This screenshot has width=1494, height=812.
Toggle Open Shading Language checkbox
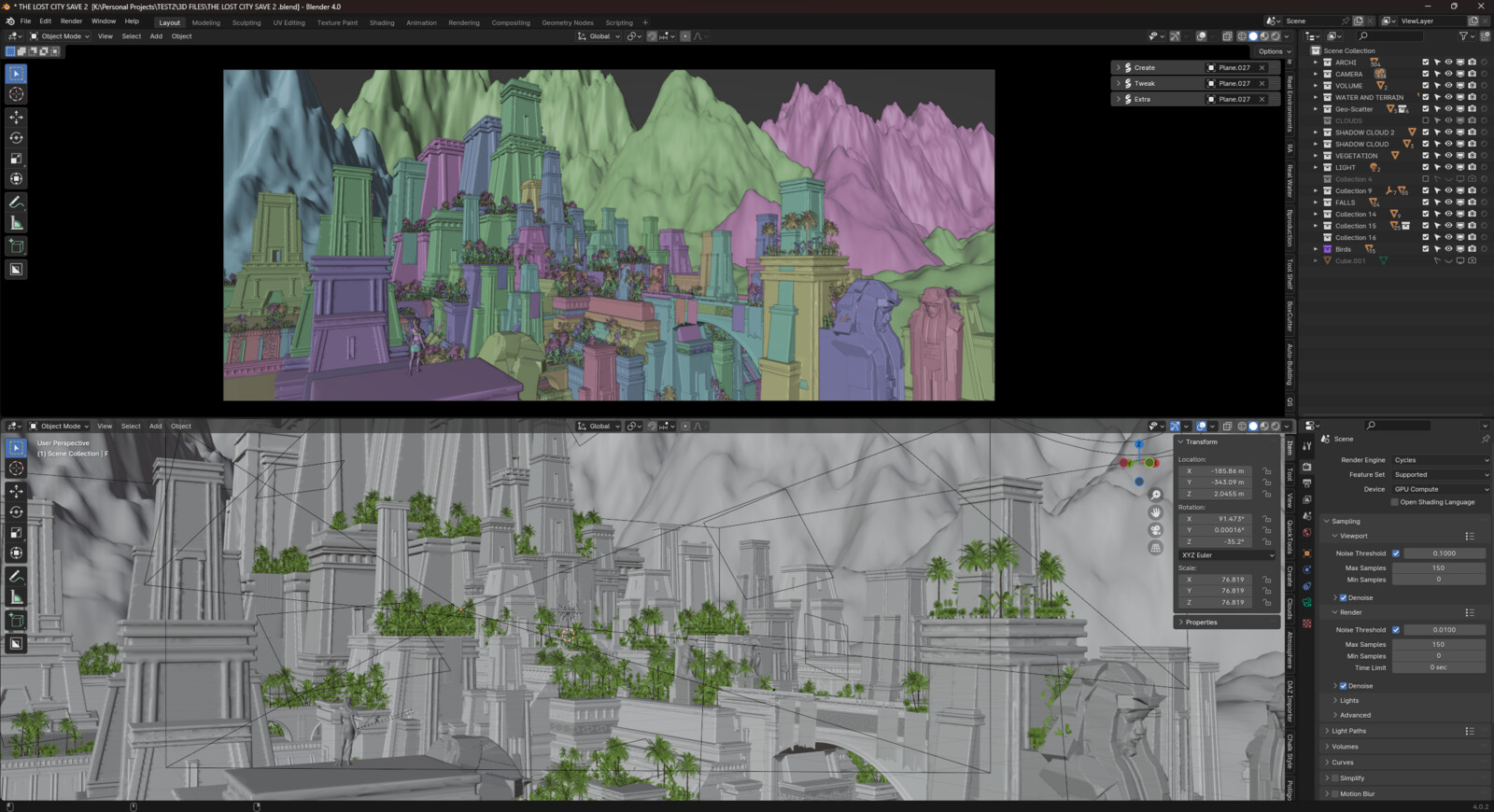pyautogui.click(x=1395, y=502)
